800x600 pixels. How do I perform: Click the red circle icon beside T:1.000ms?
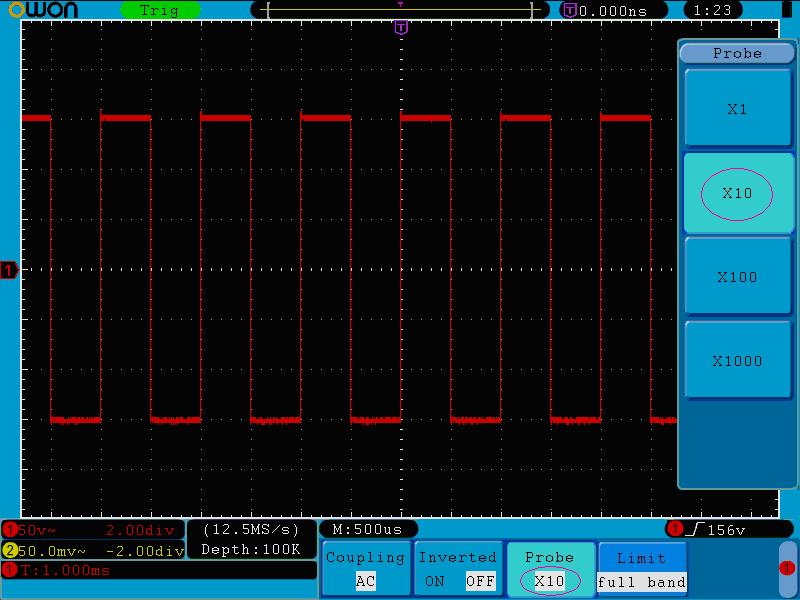10,570
